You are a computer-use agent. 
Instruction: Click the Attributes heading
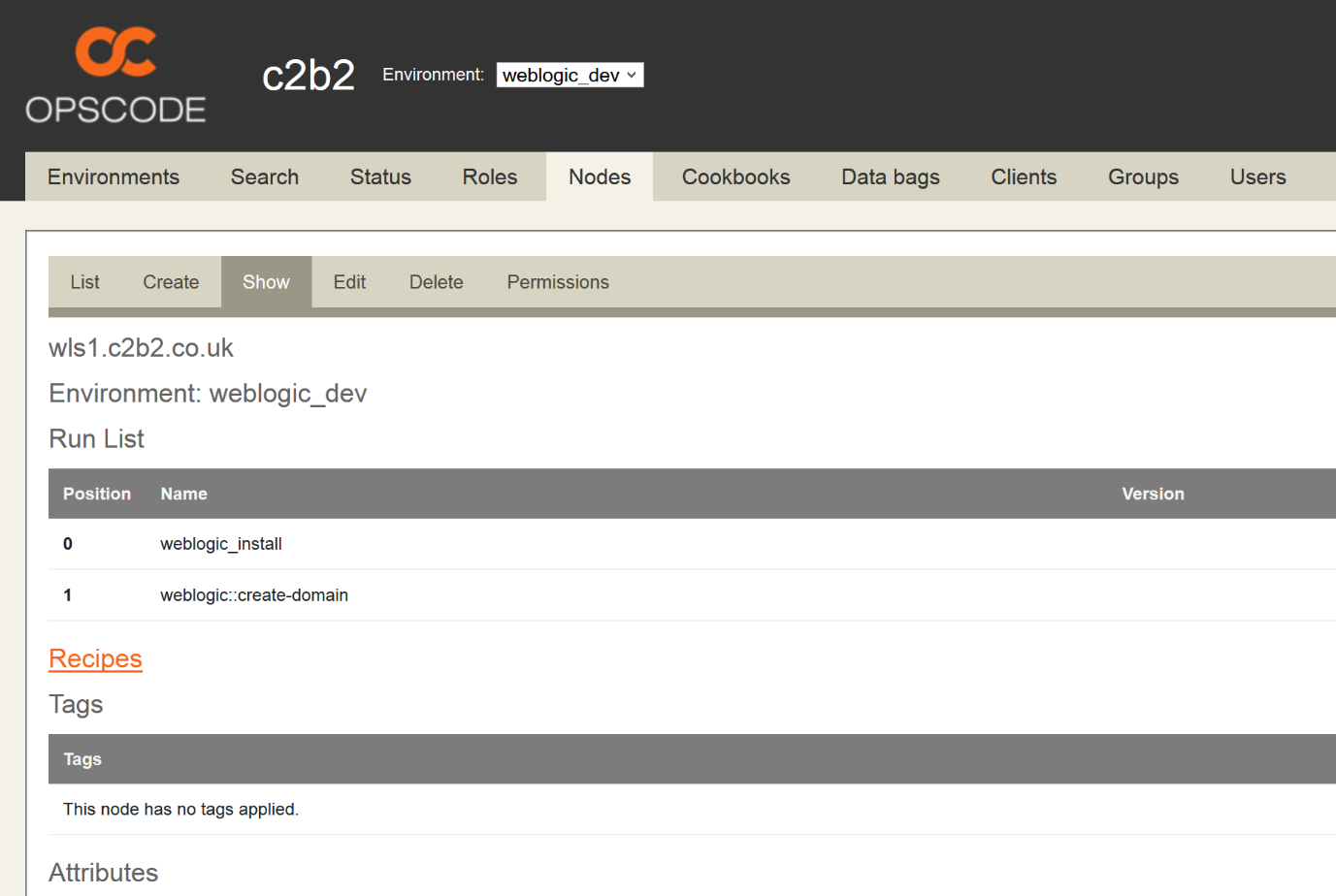coord(103,872)
